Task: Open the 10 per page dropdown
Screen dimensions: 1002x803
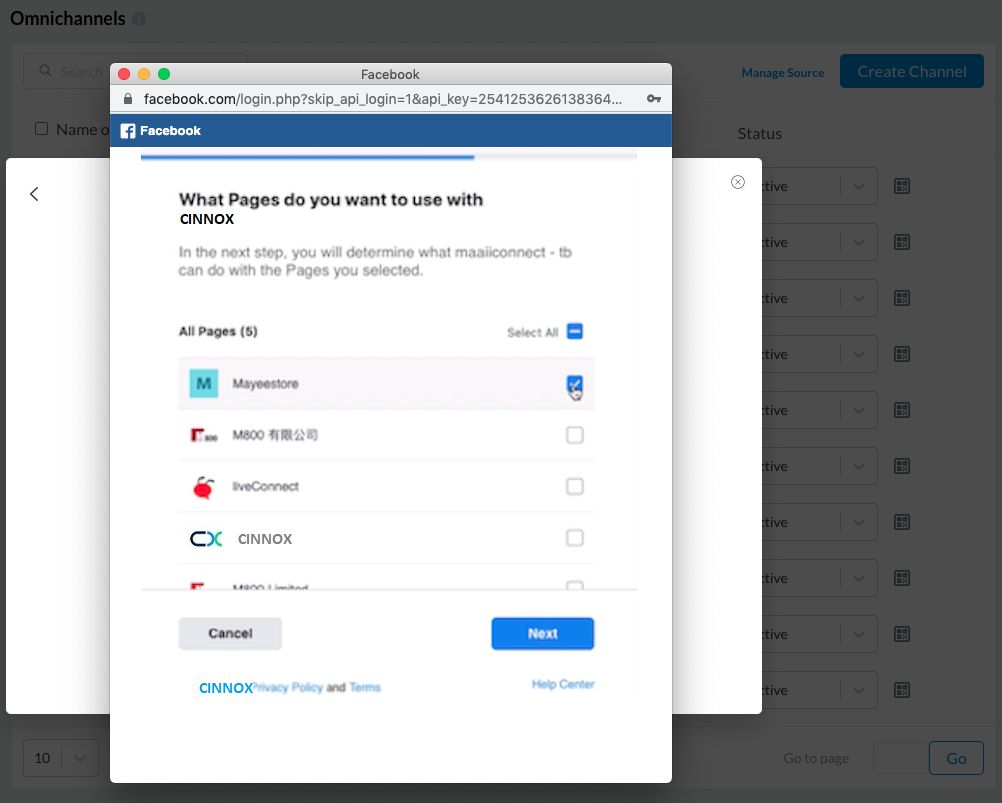Action: click(61, 758)
